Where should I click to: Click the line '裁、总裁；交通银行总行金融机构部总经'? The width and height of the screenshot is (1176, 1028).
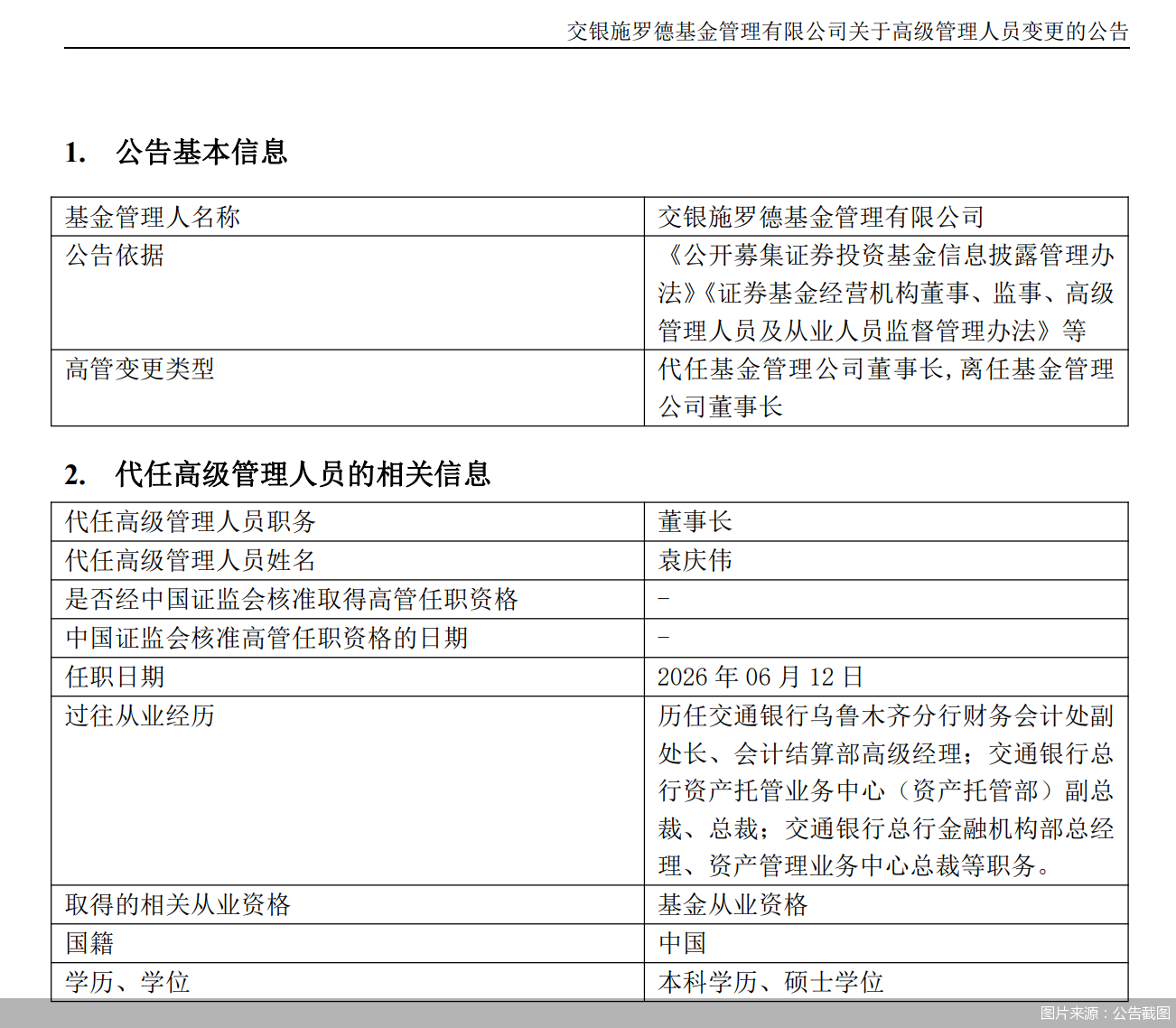[x=886, y=828]
